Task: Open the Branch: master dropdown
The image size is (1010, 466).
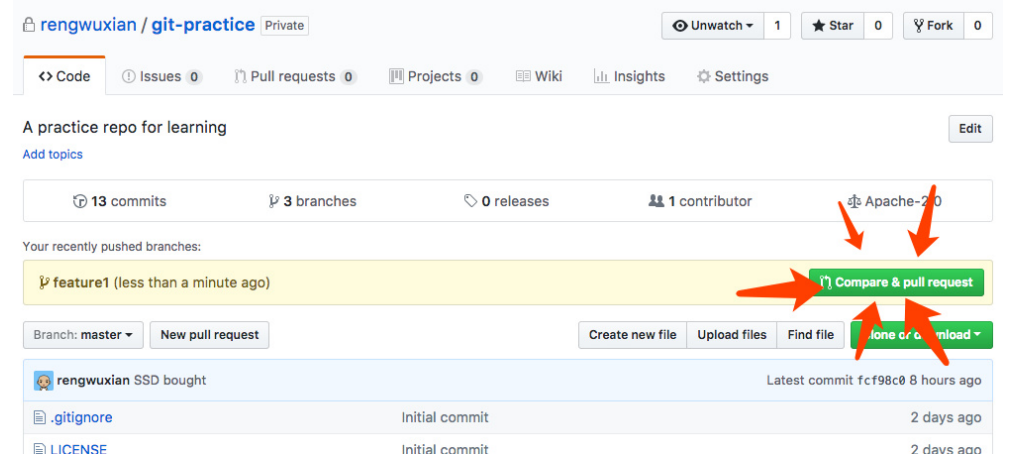Action: (x=83, y=335)
